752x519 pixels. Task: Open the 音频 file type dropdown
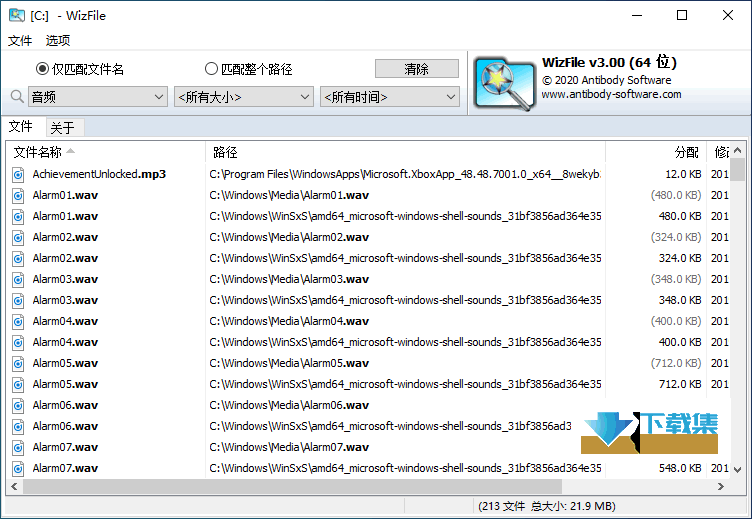click(x=97, y=97)
